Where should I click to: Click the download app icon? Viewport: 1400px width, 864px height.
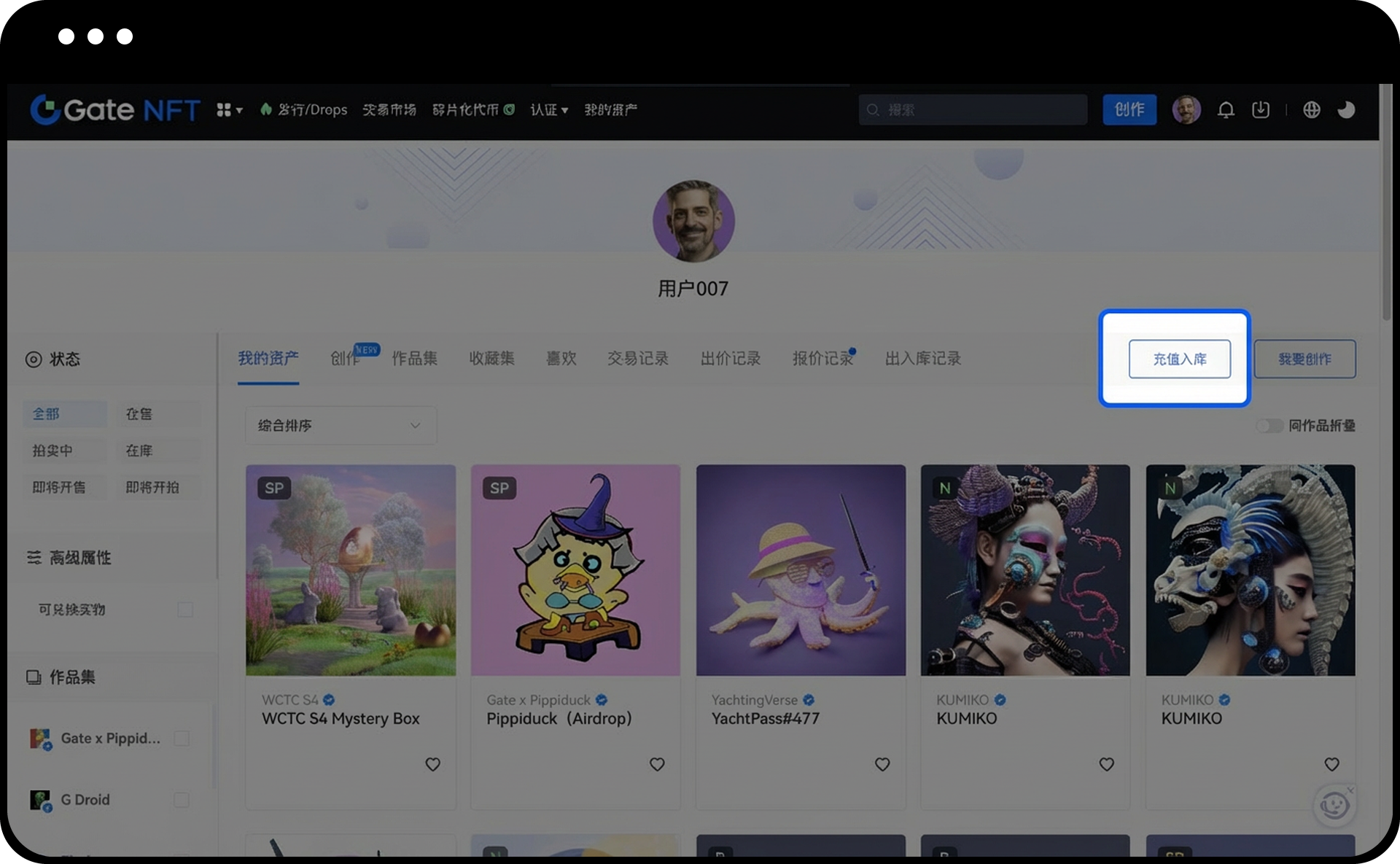pos(1260,110)
